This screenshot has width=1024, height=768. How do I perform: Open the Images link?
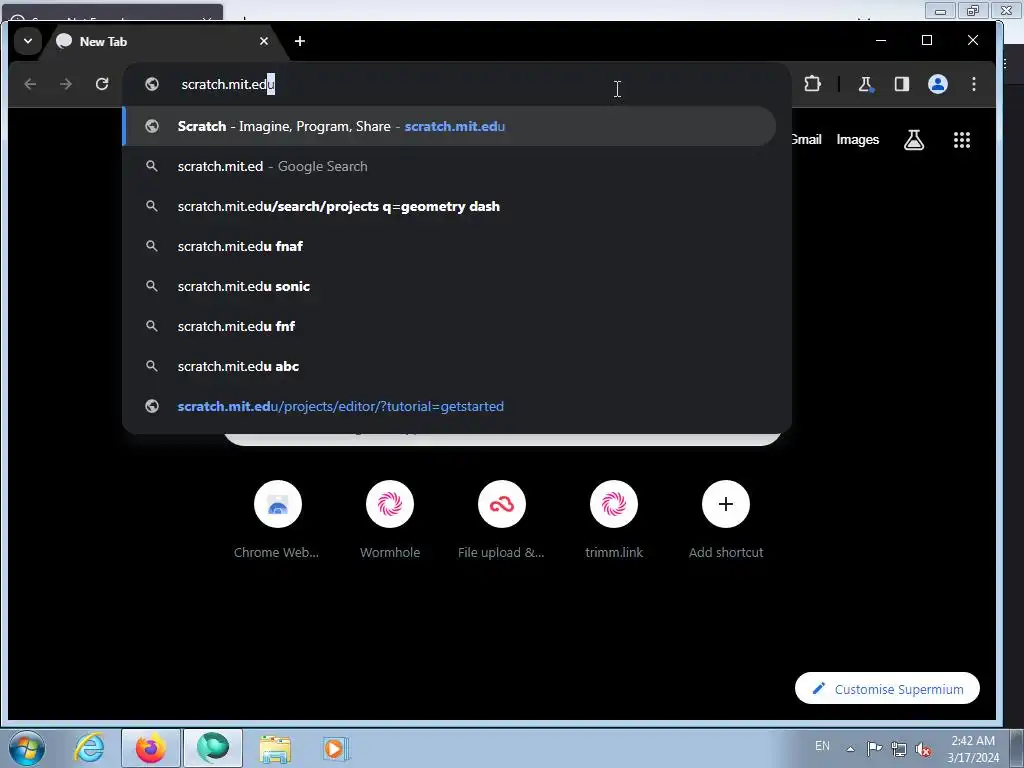(x=857, y=139)
